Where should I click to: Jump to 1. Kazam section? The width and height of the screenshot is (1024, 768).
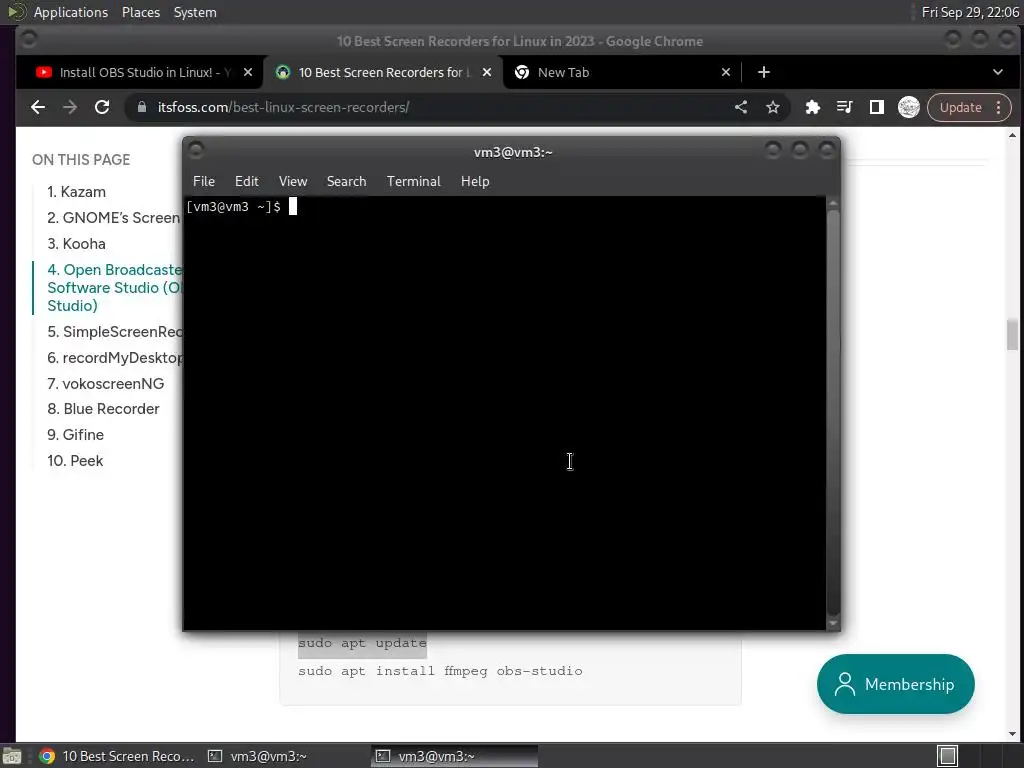pos(76,192)
